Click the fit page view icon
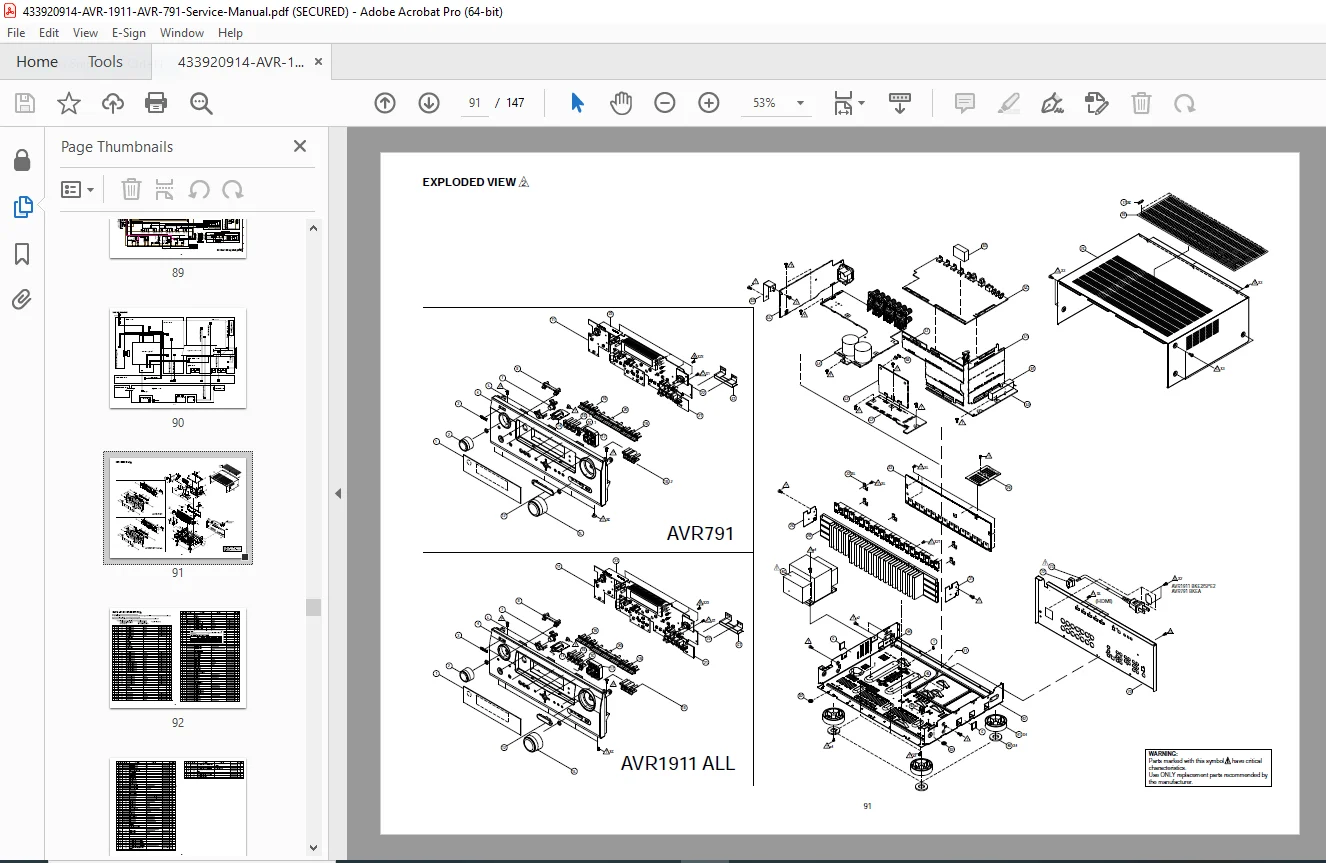The image size is (1326, 863). pyautogui.click(x=843, y=103)
